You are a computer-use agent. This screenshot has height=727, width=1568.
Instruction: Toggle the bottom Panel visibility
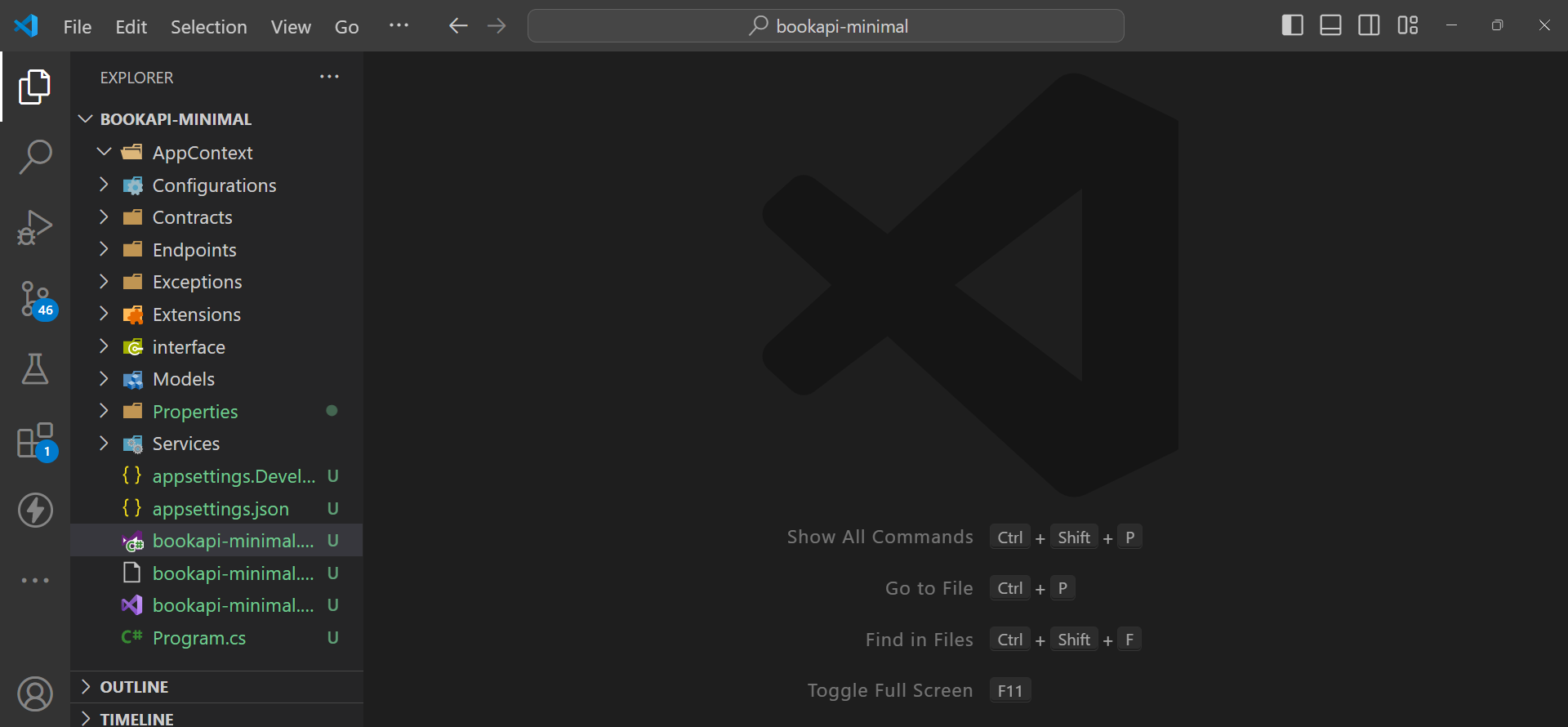[1331, 25]
